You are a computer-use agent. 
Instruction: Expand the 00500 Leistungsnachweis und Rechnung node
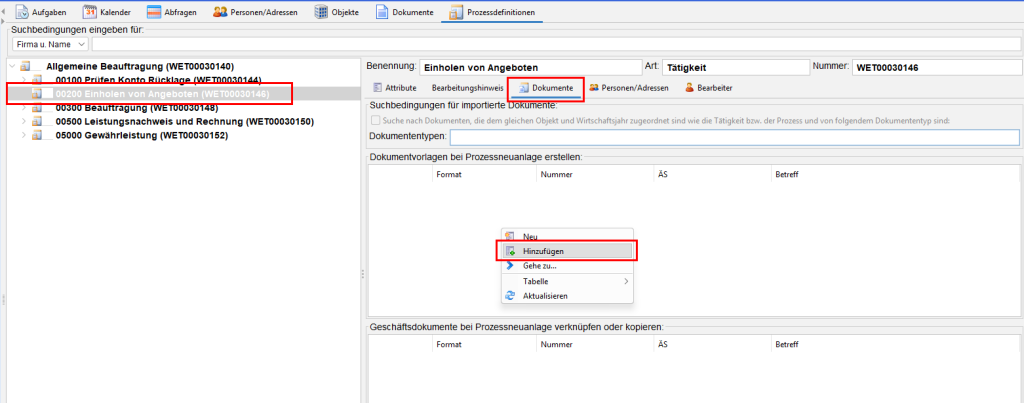23,122
